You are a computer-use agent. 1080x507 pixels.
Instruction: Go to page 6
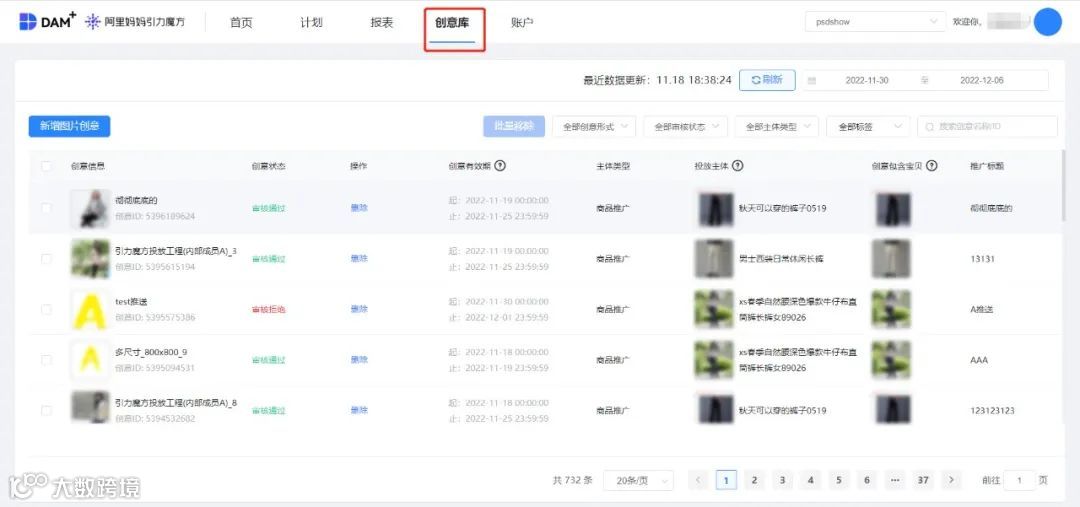click(x=866, y=480)
